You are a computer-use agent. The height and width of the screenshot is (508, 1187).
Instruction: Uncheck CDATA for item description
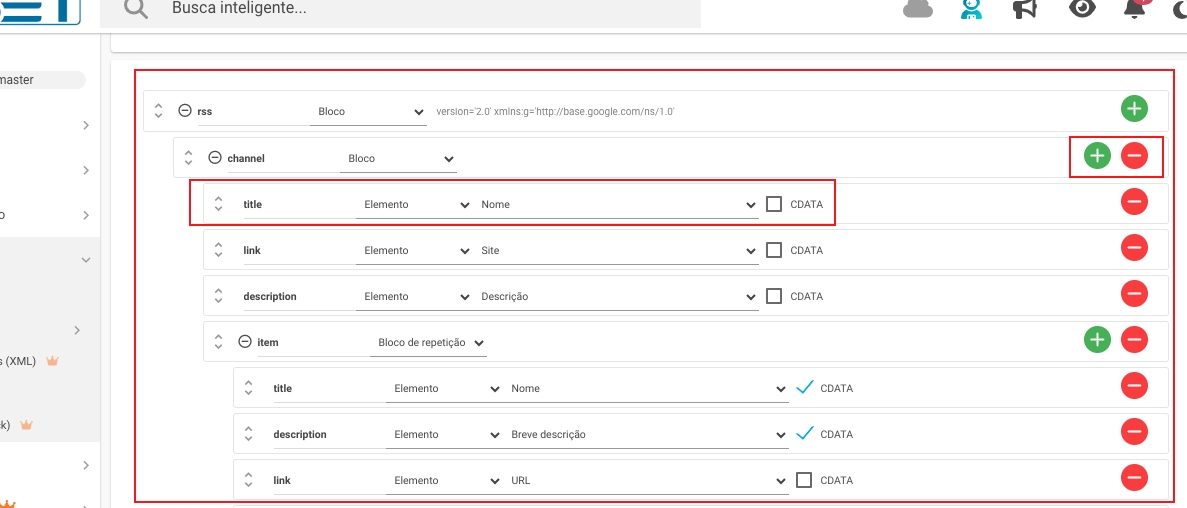pos(805,434)
